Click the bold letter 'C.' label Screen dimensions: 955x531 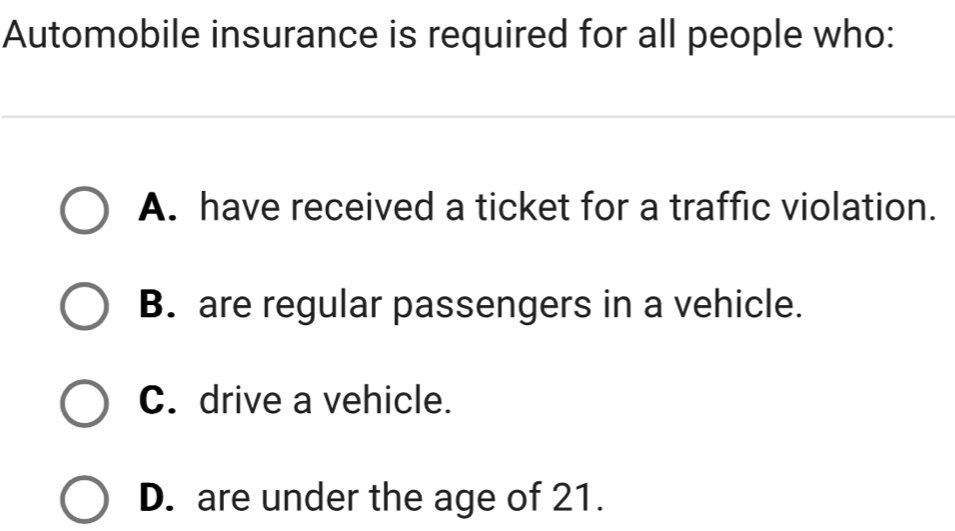(x=158, y=400)
